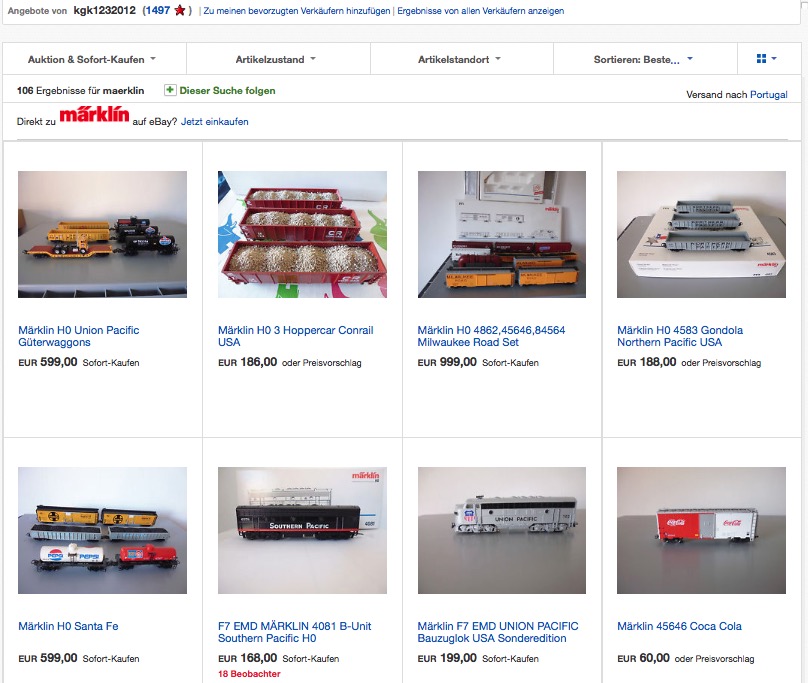Click Jetzt einkaufen link
The height and width of the screenshot is (683, 808).
214,122
